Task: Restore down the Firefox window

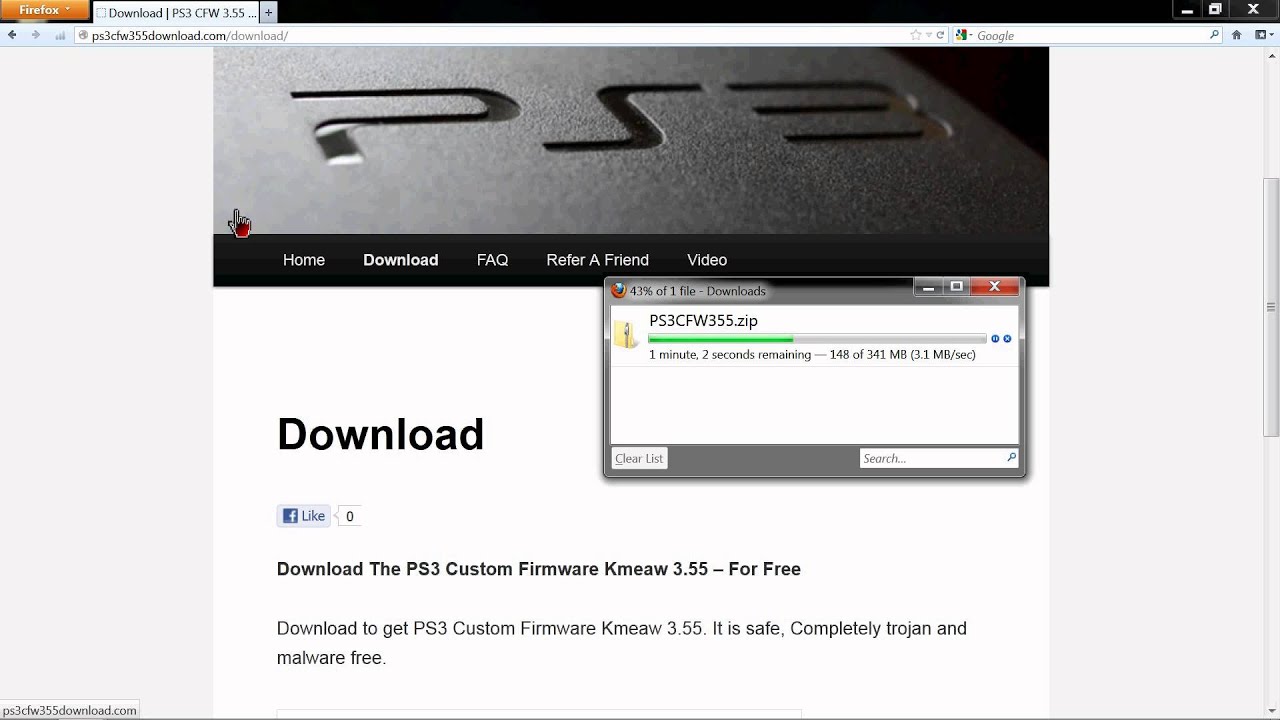Action: pos(1215,9)
